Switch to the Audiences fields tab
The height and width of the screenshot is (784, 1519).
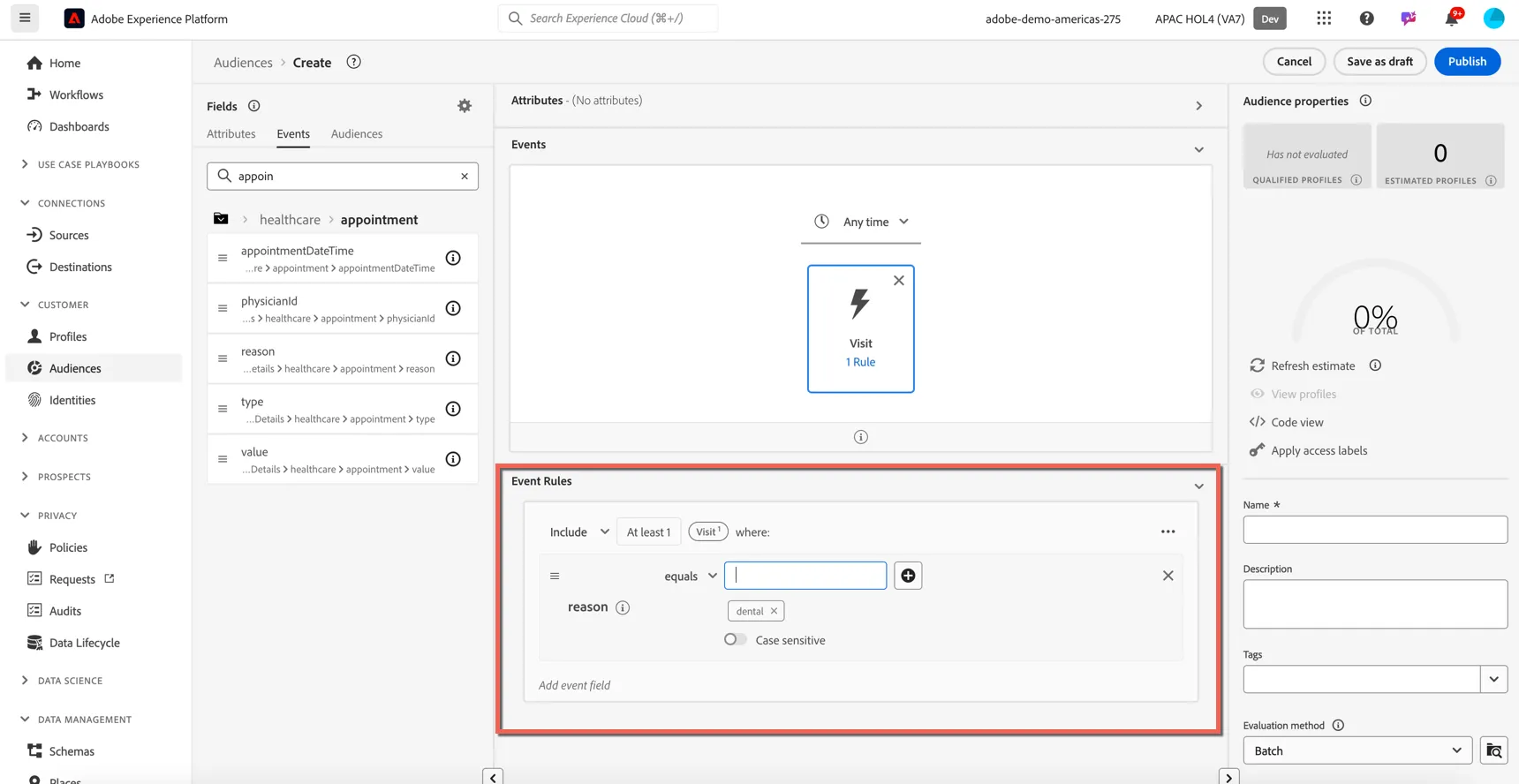357,134
